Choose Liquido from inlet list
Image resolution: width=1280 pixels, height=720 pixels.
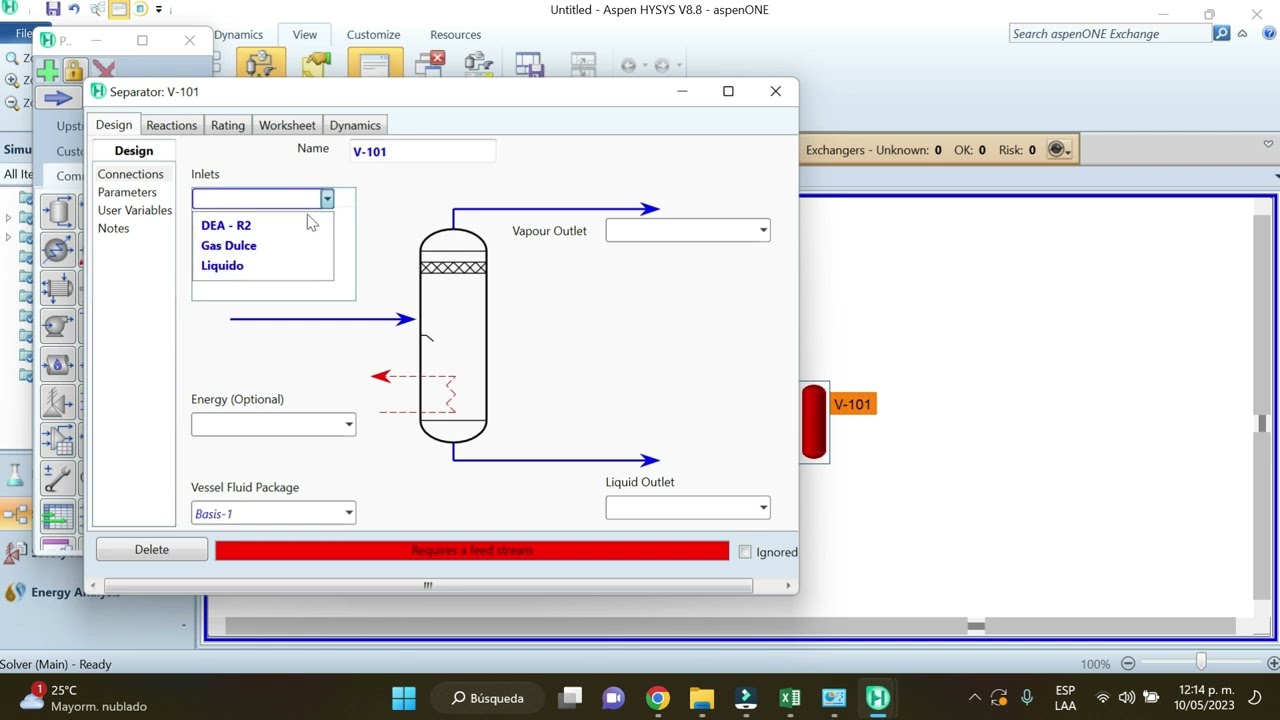pyautogui.click(x=222, y=265)
